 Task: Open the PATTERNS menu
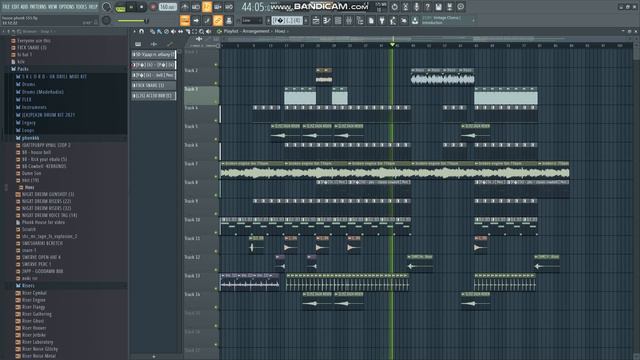[38, 7]
